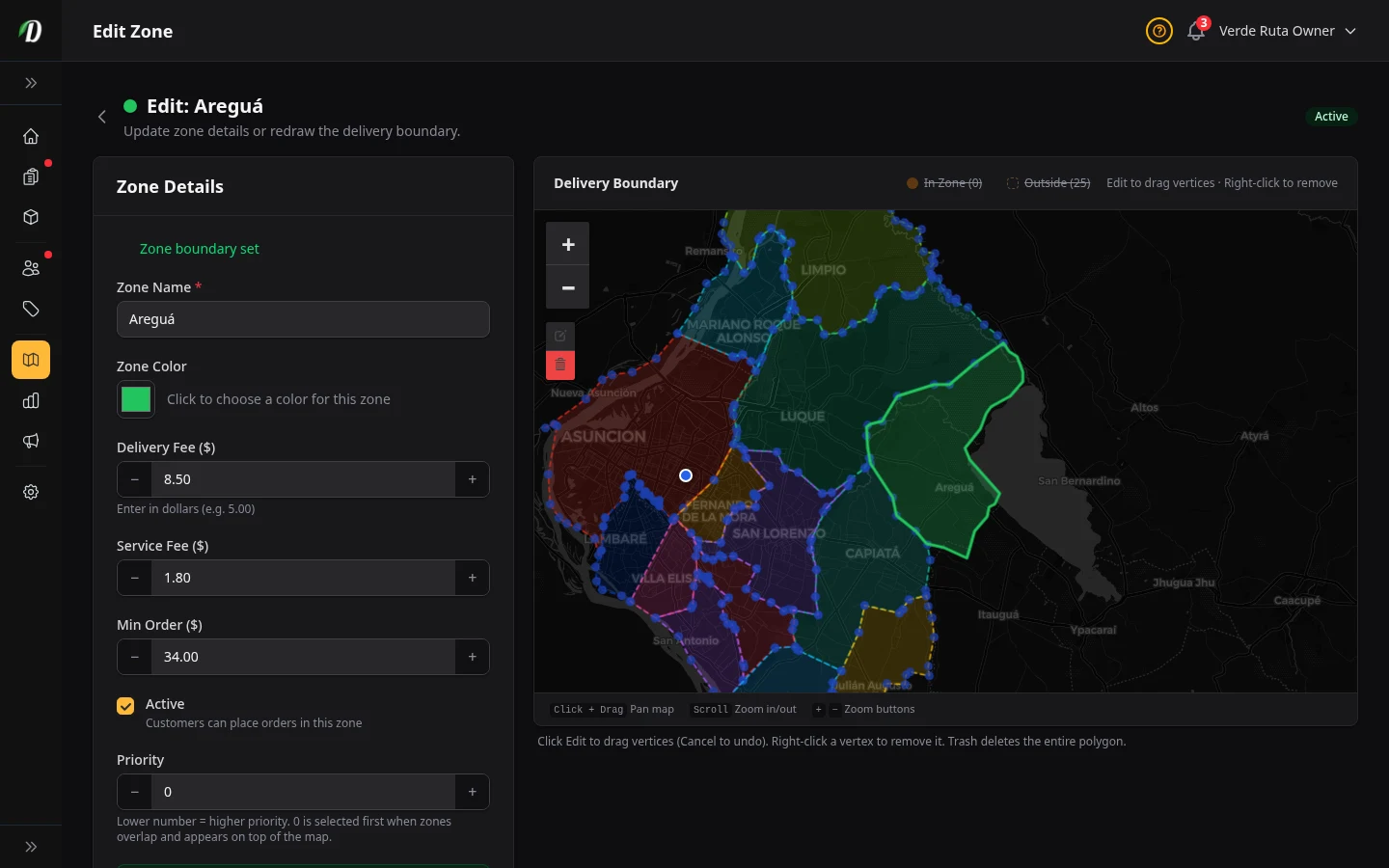
Task: Click the Zone Name input showing Areguá
Action: 303,318
